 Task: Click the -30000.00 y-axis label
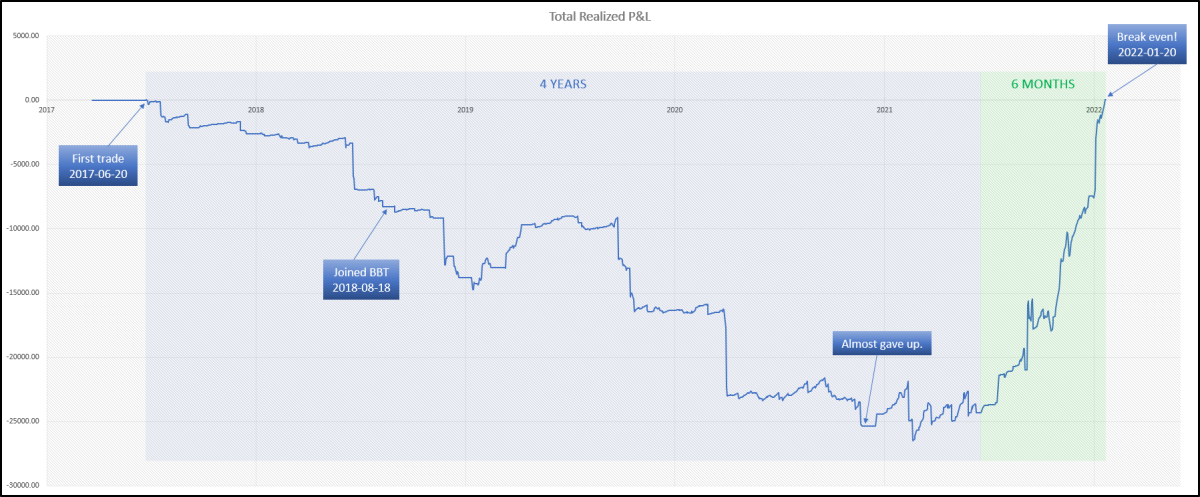tap(22, 486)
